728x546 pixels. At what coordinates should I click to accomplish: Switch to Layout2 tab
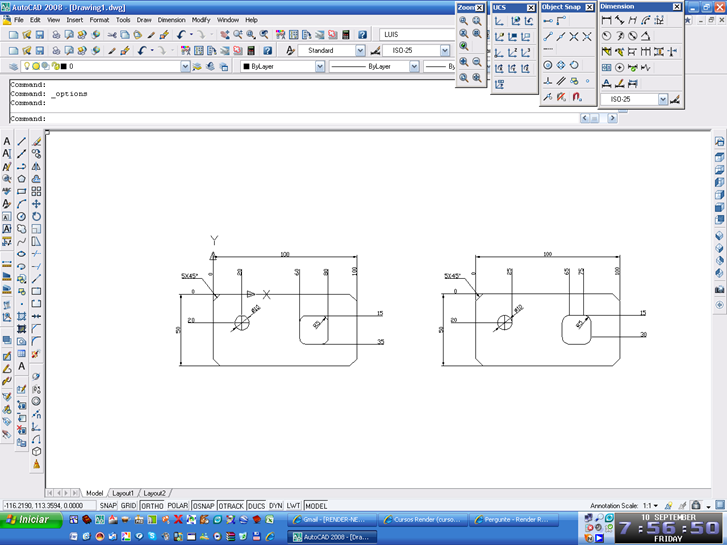[154, 493]
